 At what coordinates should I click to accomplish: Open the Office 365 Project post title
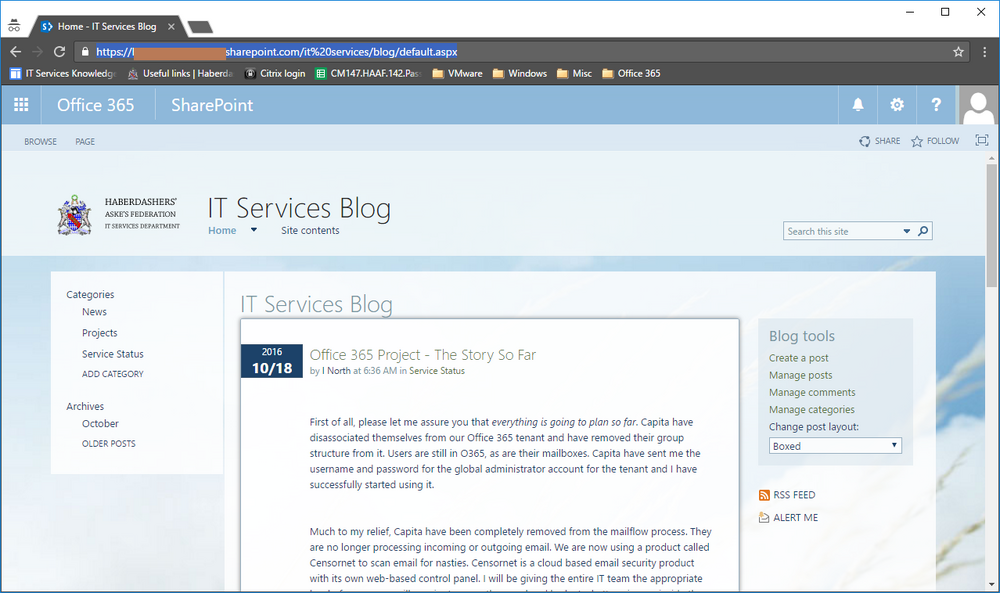tap(423, 355)
